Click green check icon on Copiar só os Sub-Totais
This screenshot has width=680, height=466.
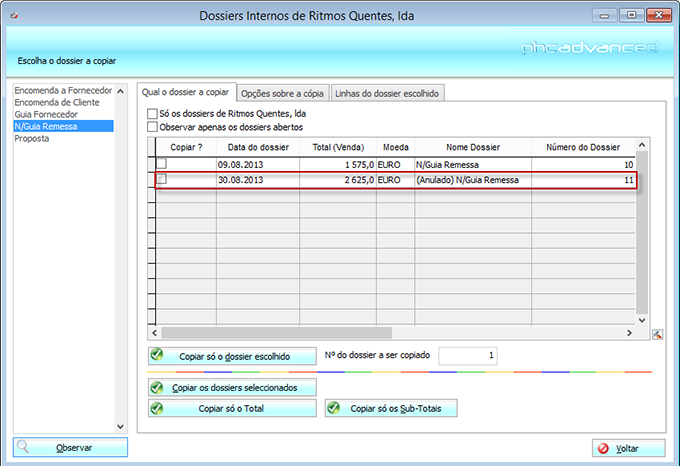(x=333, y=408)
